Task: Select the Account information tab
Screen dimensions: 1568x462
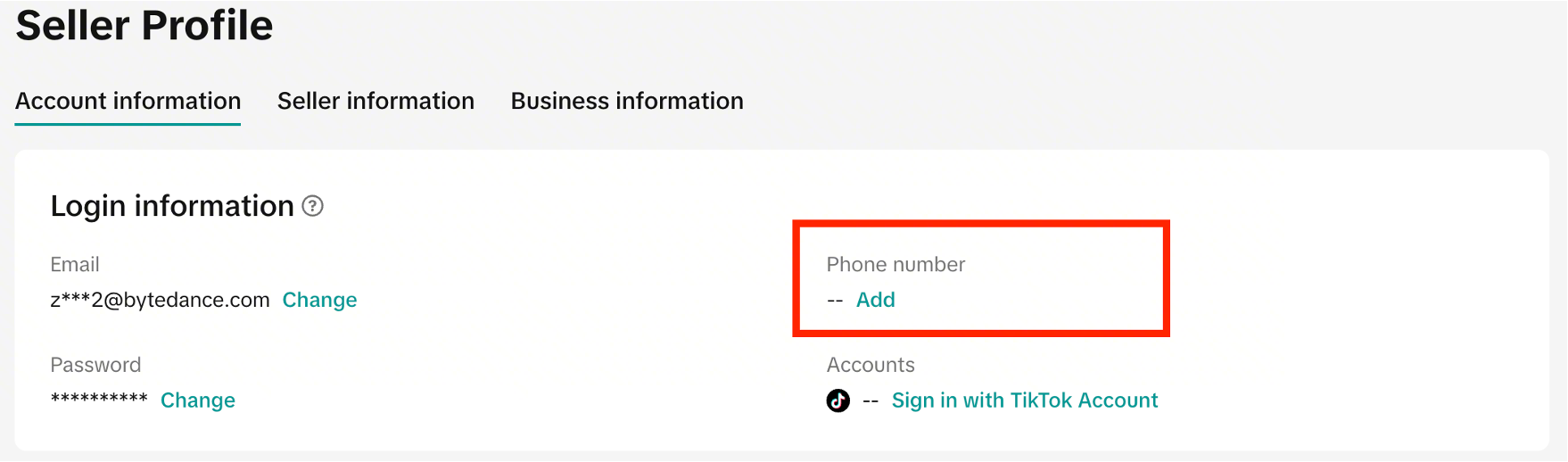Action: [x=128, y=101]
